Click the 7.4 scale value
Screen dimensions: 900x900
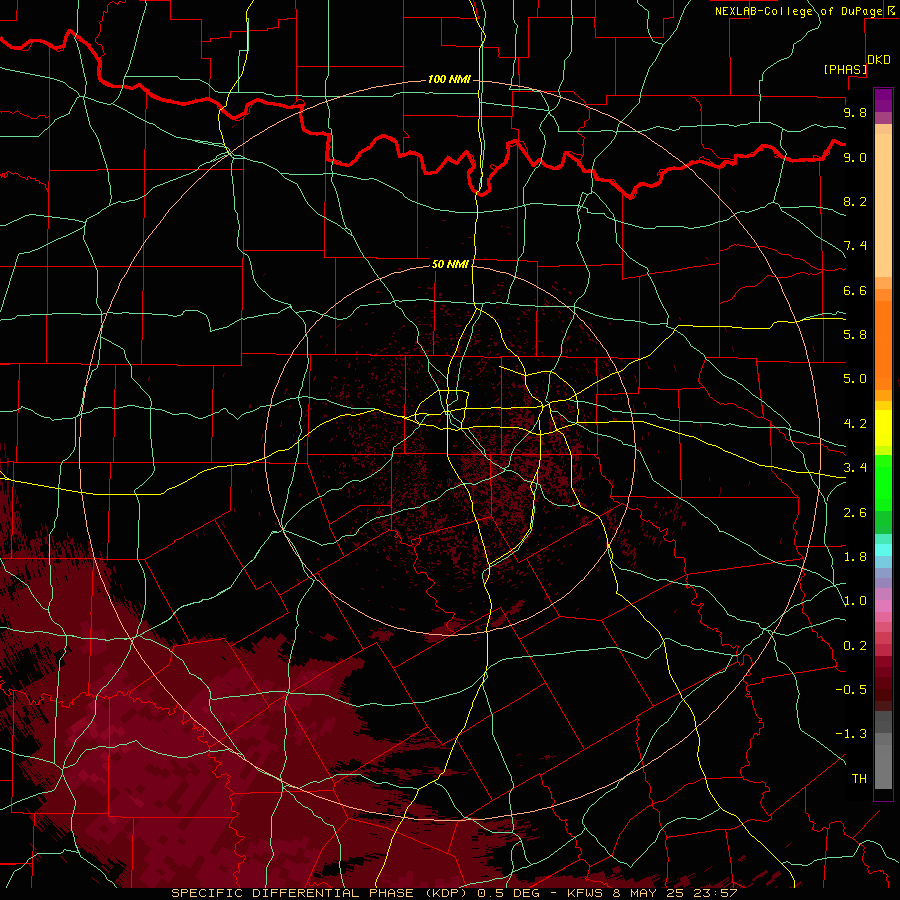coord(855,246)
